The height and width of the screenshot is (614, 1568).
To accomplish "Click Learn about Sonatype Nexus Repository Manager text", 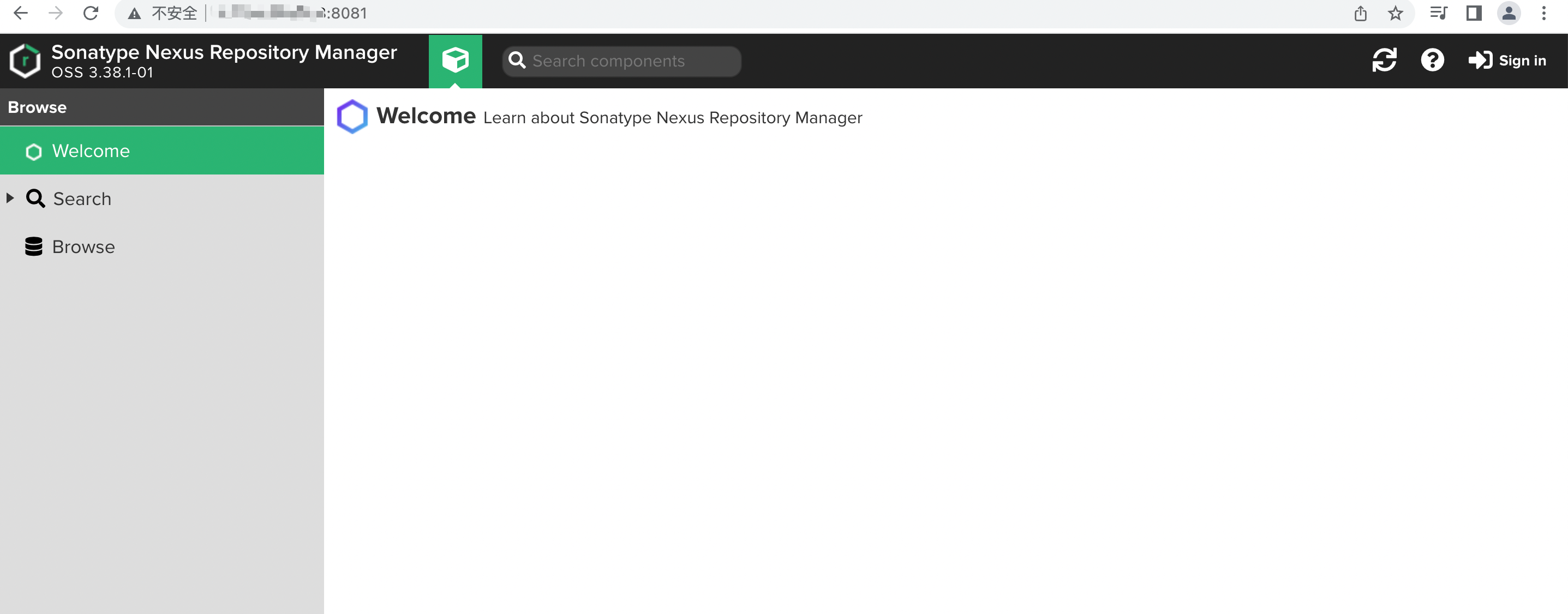I will (673, 117).
